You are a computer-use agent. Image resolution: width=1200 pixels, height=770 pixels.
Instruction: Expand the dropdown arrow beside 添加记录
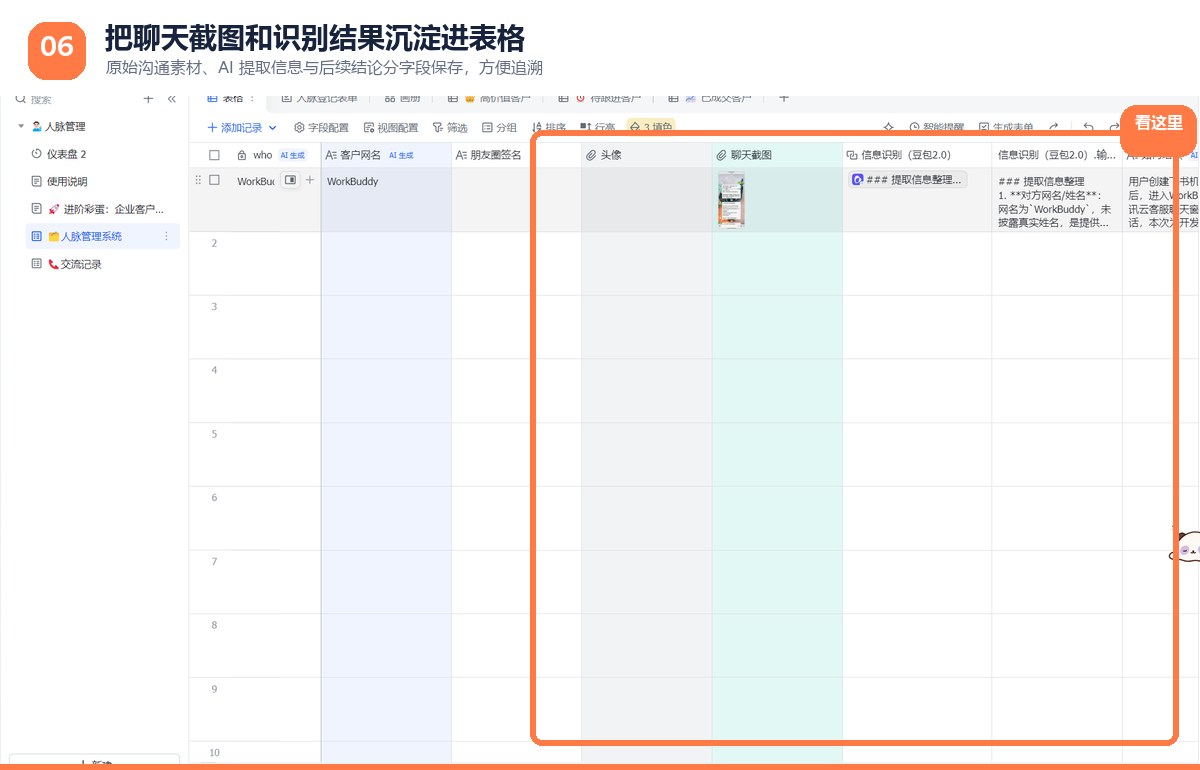coord(273,128)
